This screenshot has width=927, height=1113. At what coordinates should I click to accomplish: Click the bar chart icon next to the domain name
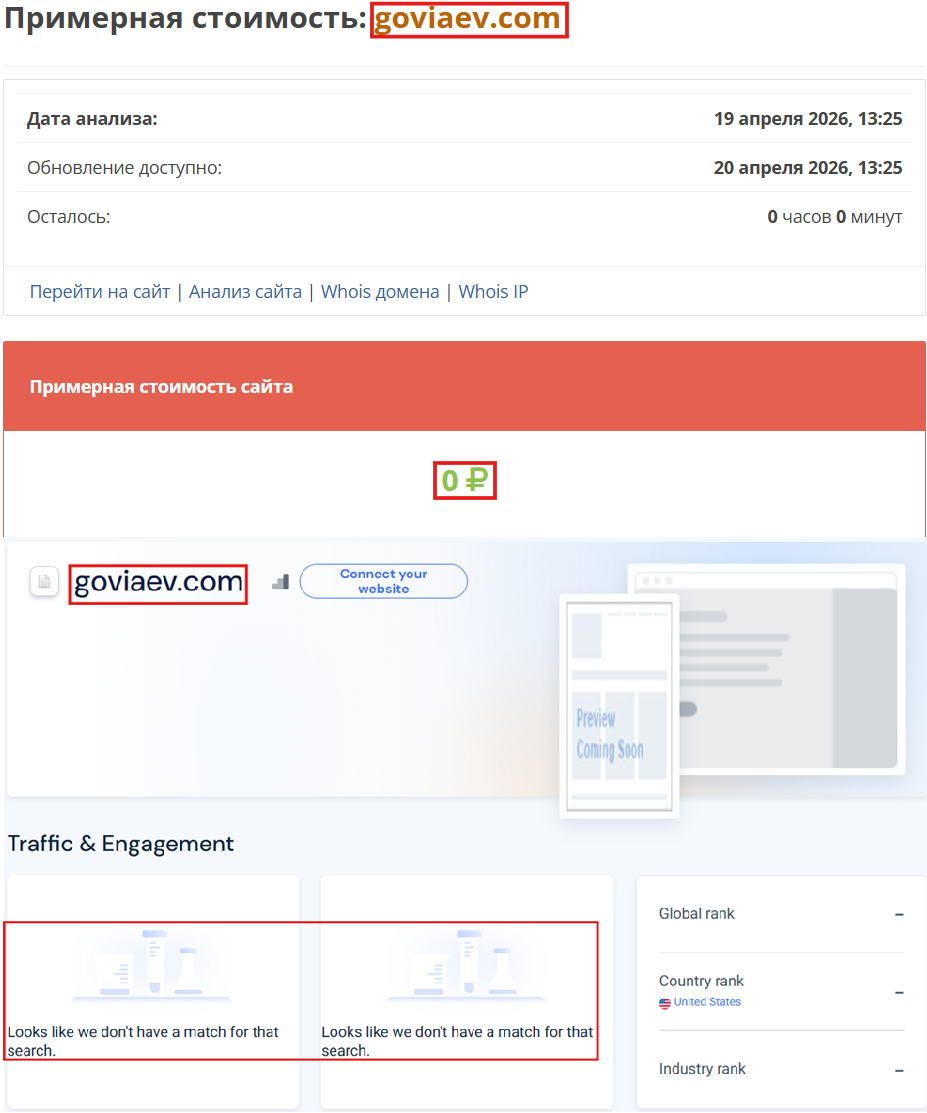click(x=280, y=581)
